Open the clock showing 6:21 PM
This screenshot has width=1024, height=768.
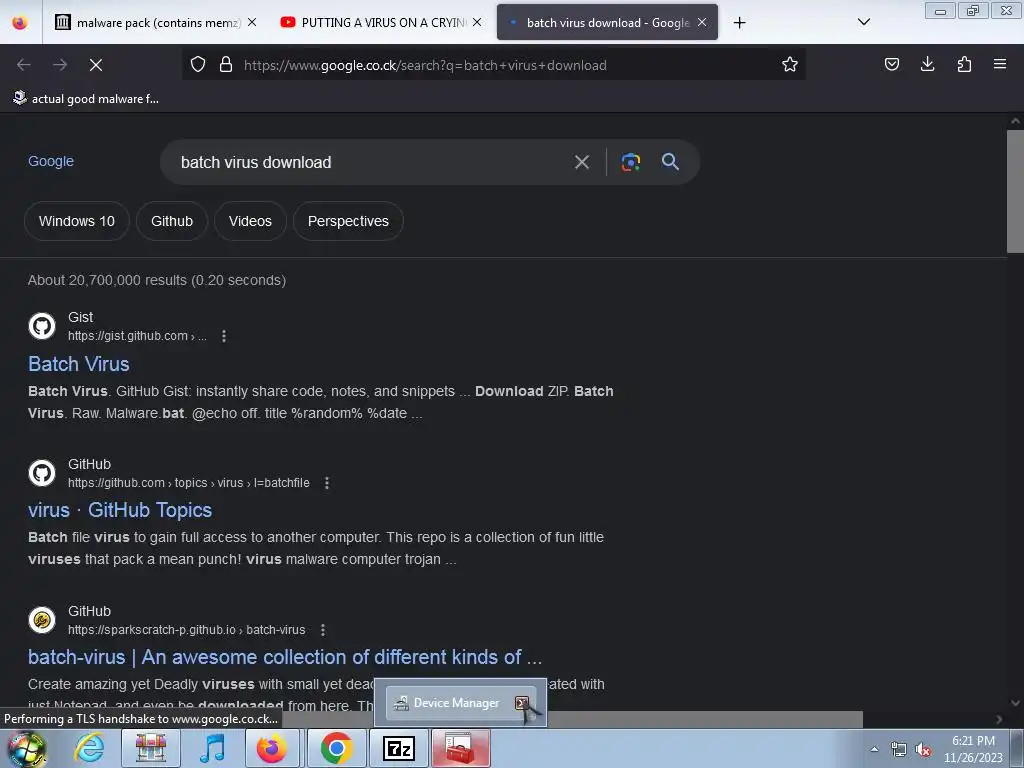973,749
